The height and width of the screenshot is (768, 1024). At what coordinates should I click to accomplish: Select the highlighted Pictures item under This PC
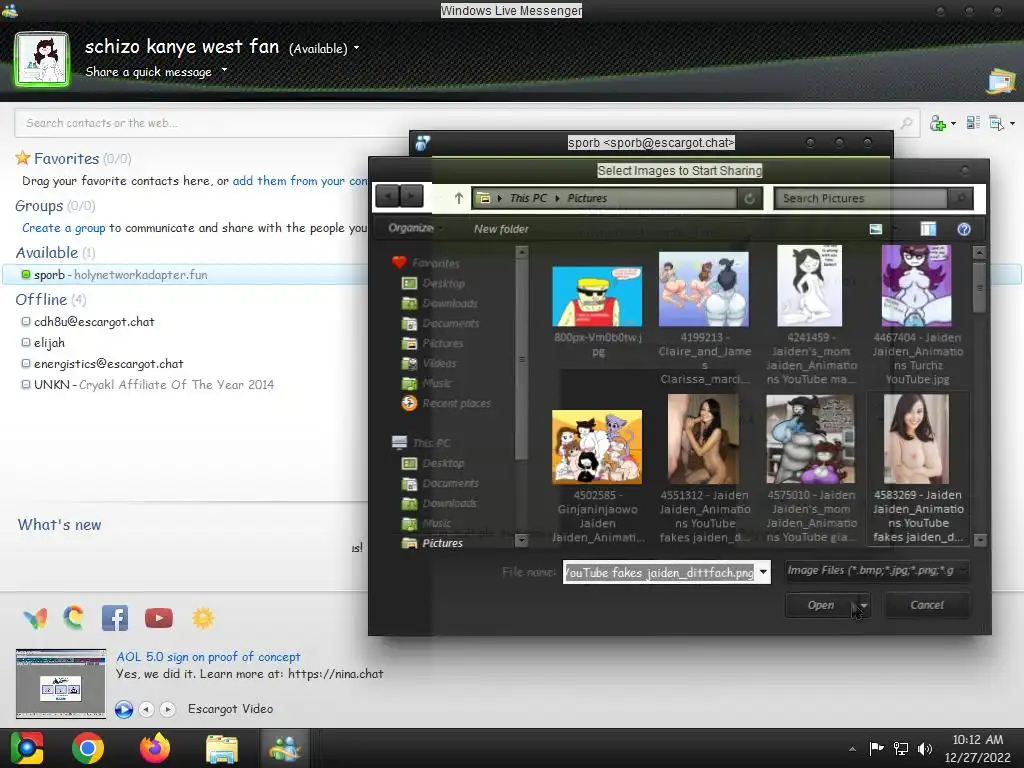(433, 543)
